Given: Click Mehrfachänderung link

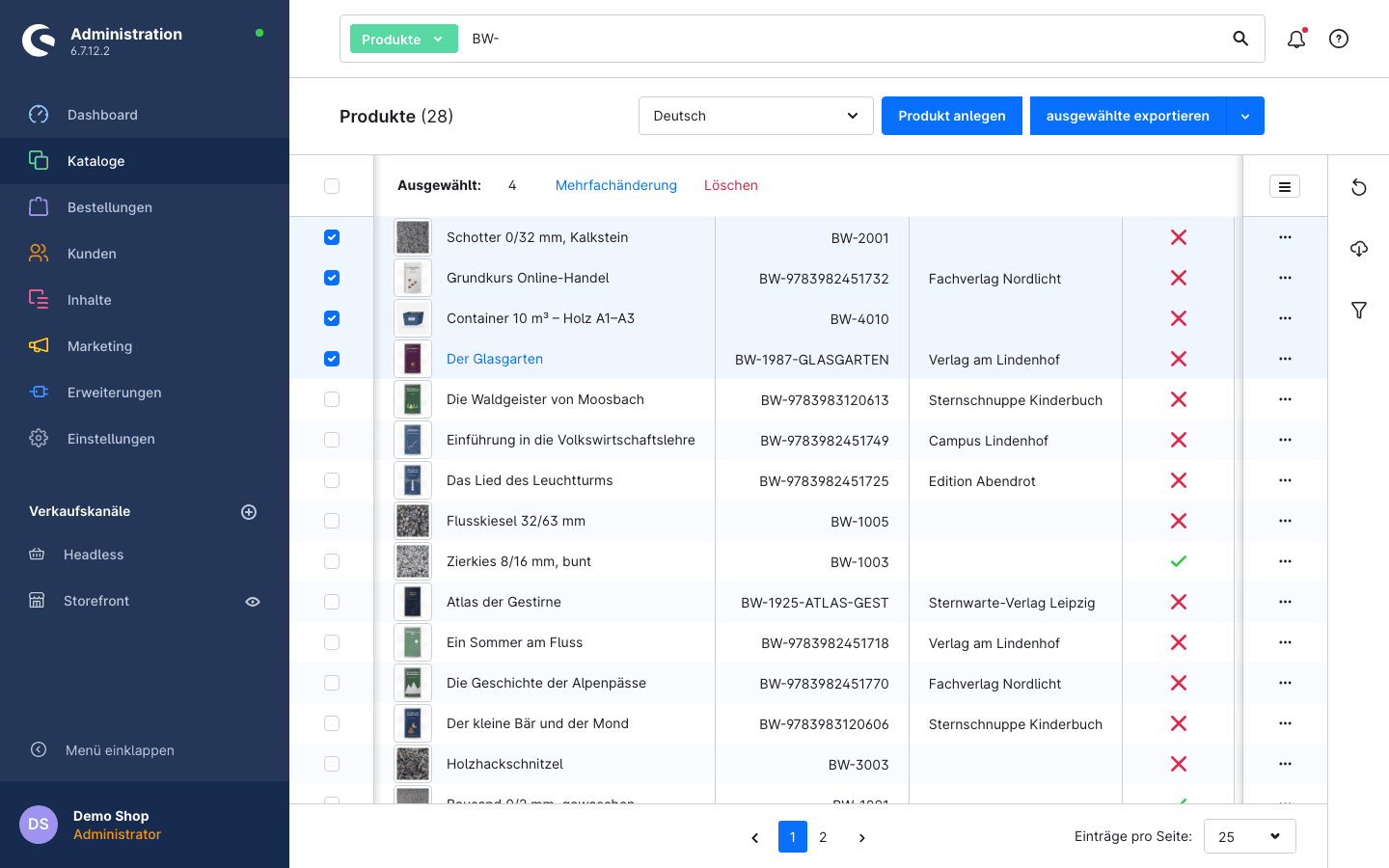Looking at the screenshot, I should point(616,185).
